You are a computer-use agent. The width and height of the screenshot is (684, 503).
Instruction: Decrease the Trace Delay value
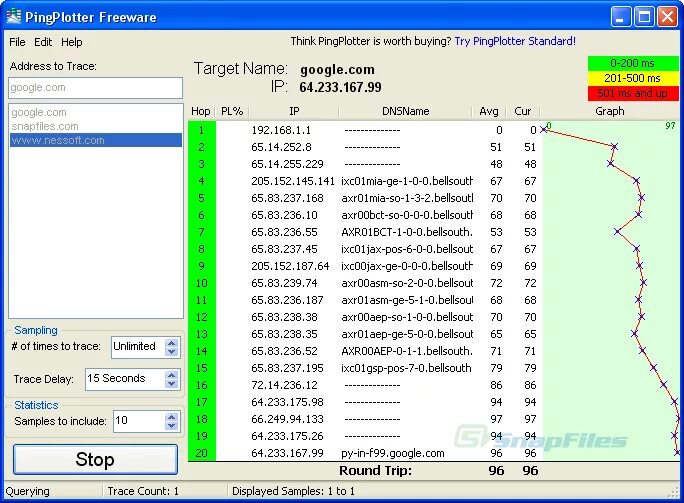coord(172,384)
